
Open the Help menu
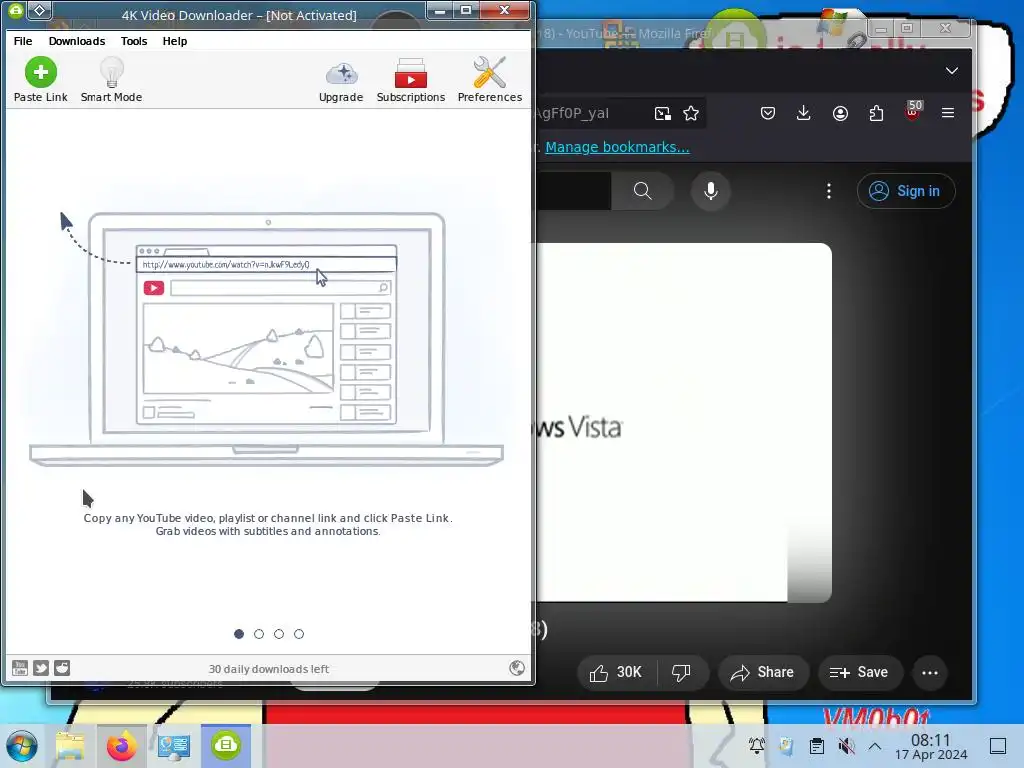coord(174,40)
